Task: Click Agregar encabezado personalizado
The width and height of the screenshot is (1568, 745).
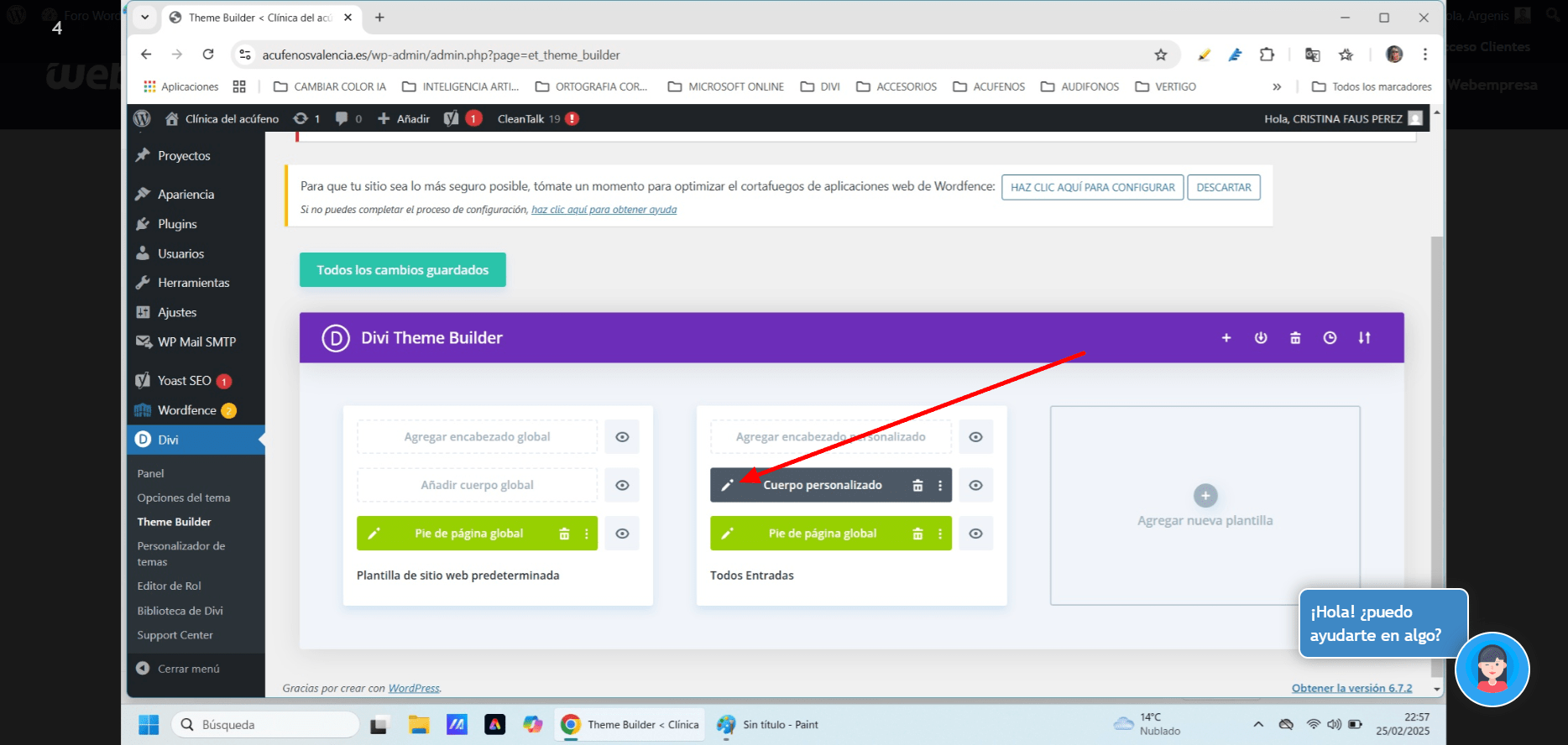Action: [831, 437]
